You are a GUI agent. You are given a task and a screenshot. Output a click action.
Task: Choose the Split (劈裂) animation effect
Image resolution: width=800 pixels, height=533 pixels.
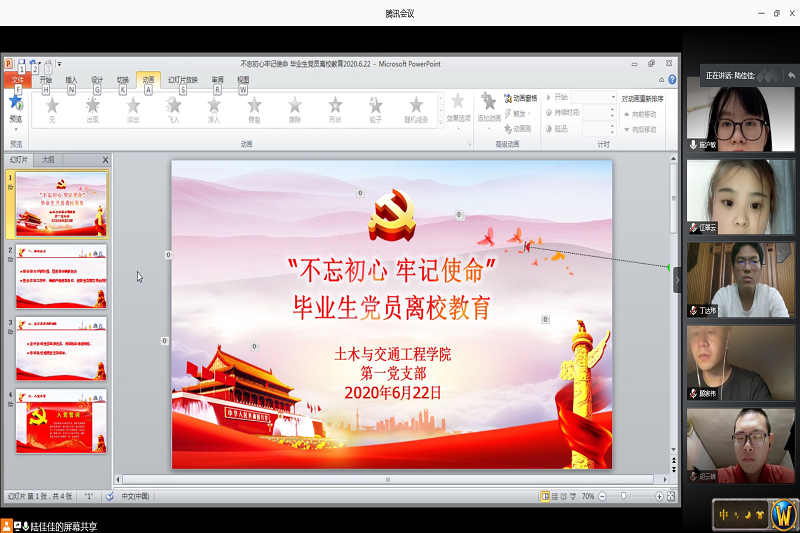(254, 106)
